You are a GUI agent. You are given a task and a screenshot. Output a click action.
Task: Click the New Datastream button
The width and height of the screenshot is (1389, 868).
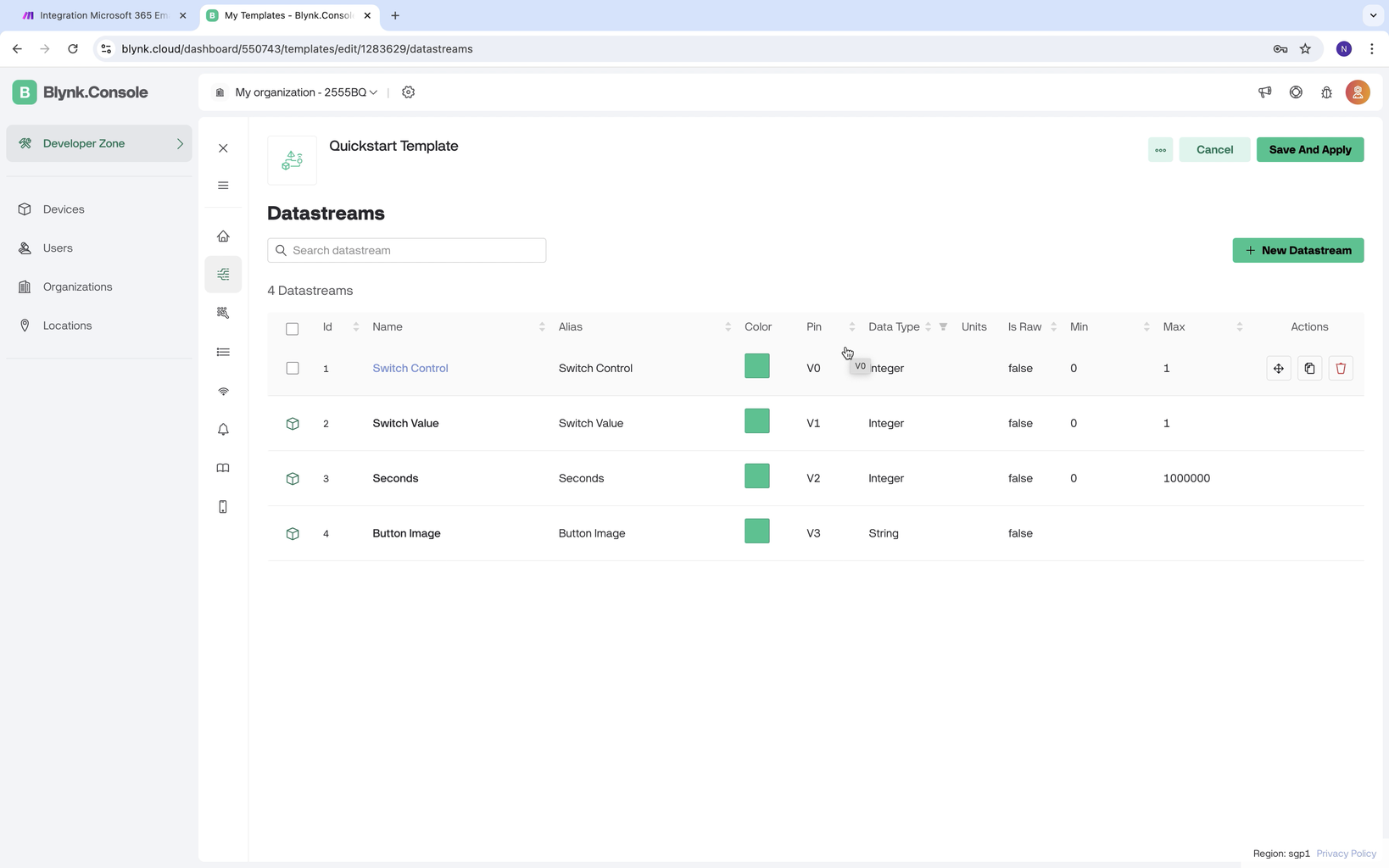(1297, 250)
